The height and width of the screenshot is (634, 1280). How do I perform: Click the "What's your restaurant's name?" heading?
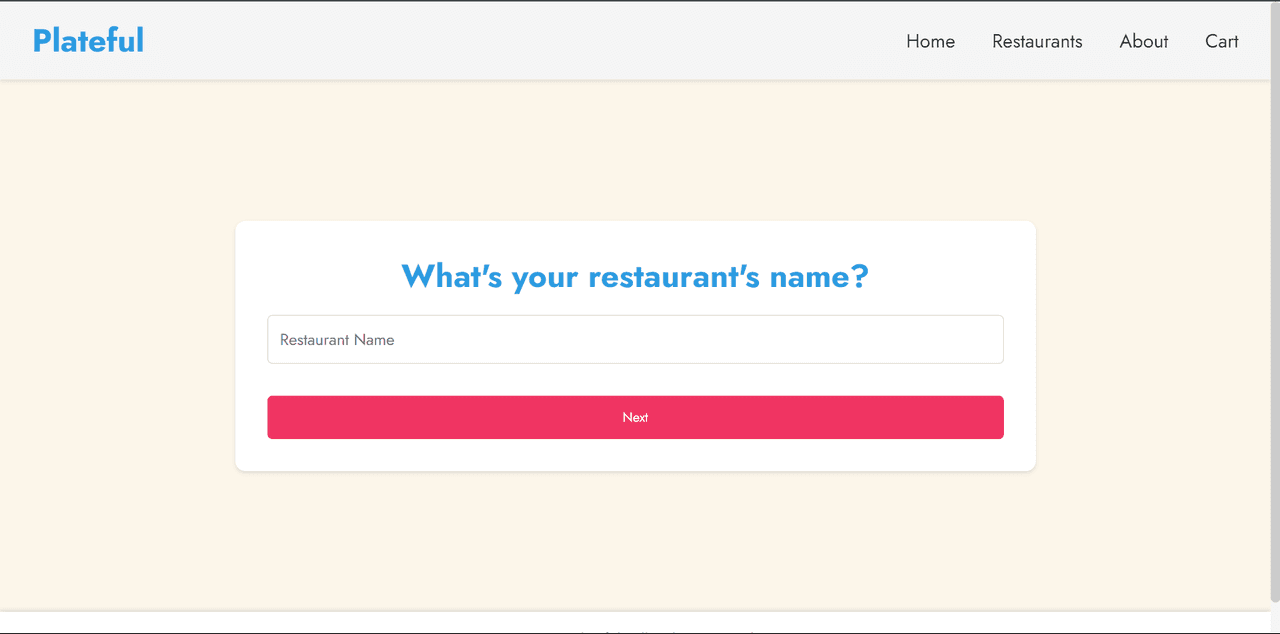[635, 276]
